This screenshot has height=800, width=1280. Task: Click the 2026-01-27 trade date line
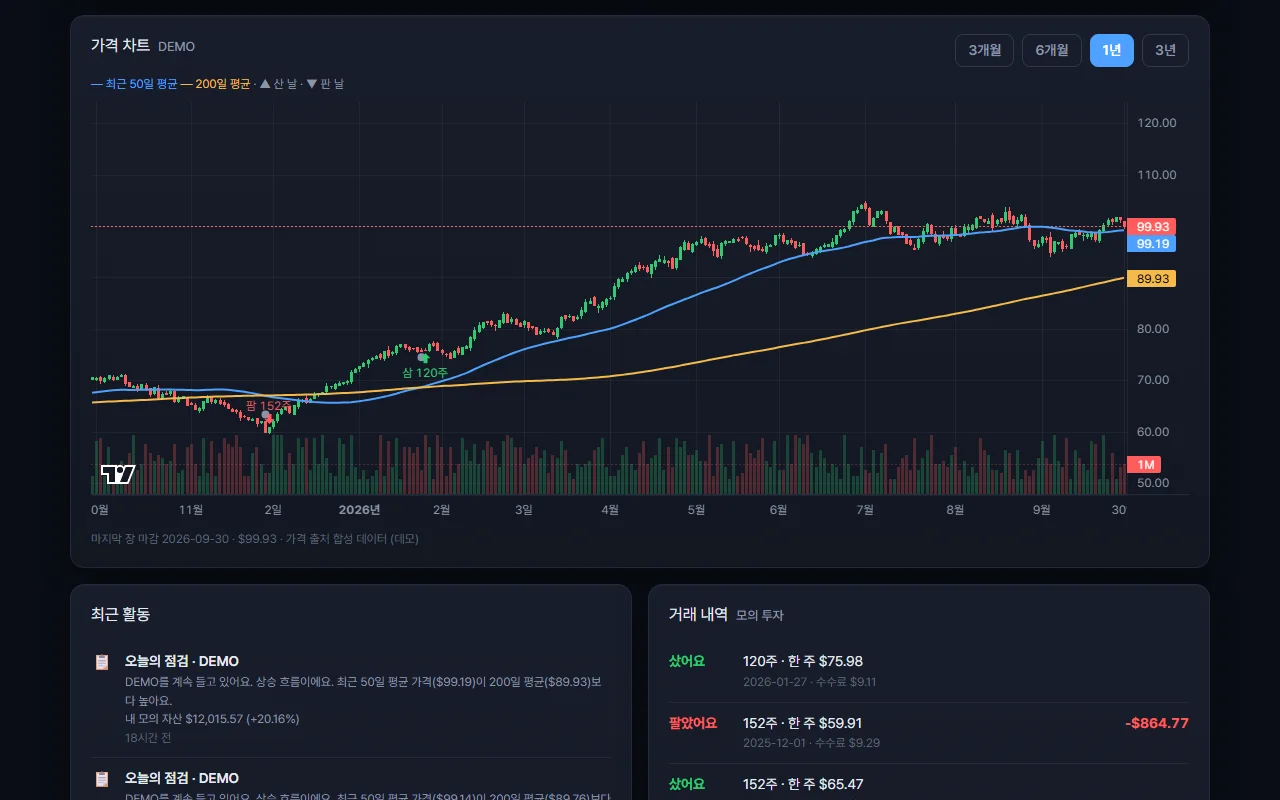tap(809, 682)
